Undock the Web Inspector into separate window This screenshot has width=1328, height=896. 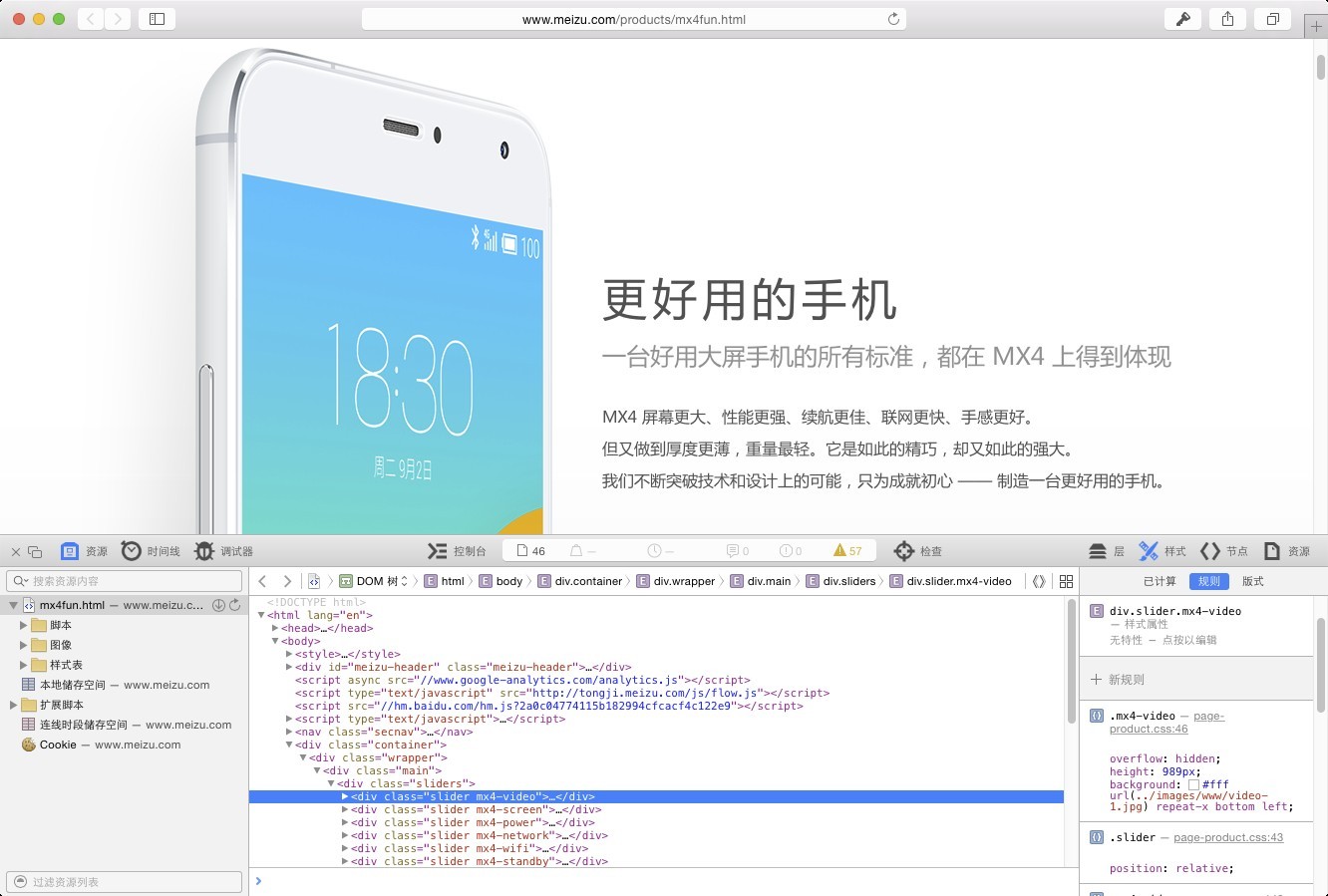coord(35,551)
